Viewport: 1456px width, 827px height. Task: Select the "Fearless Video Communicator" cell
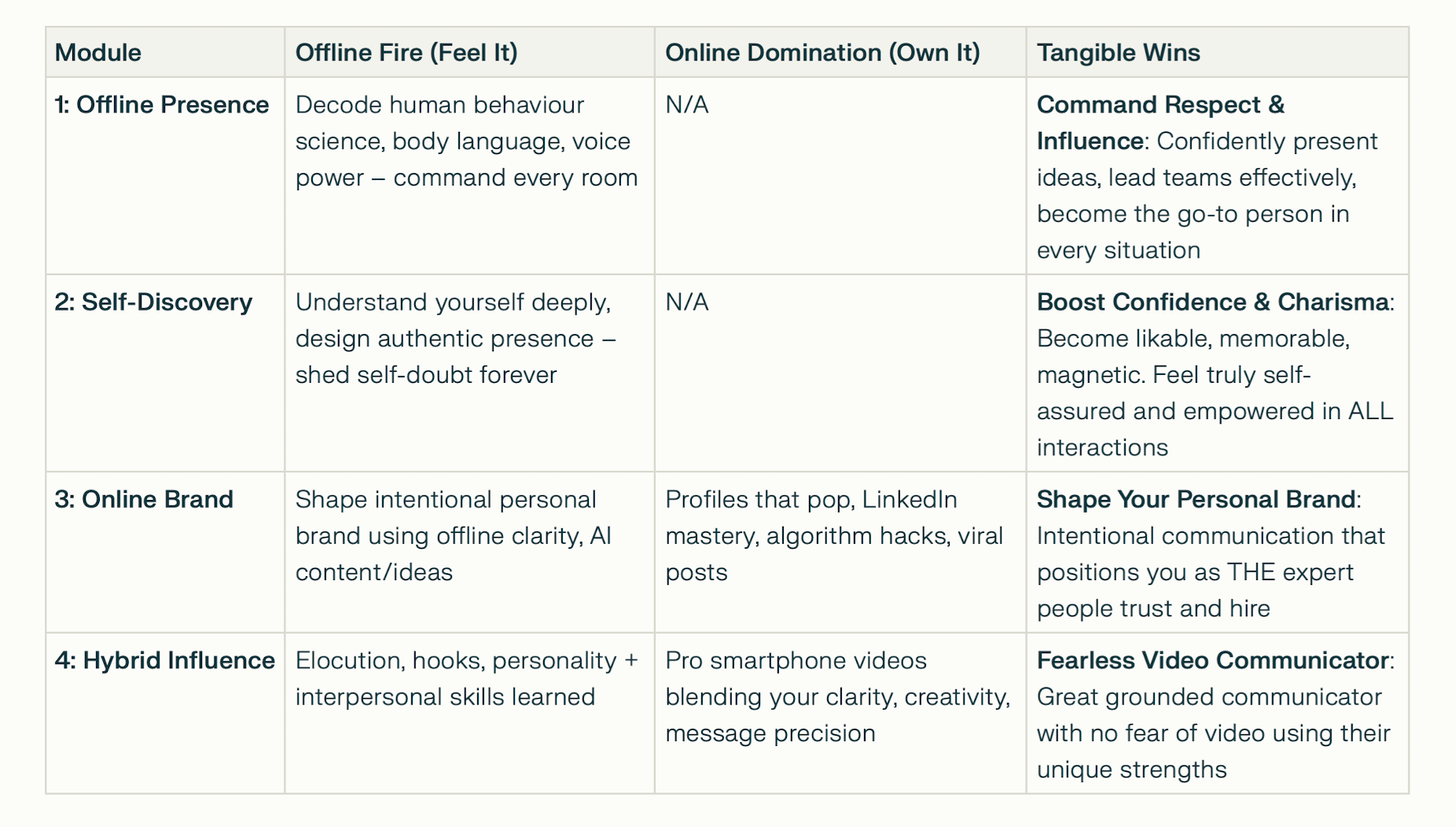(1213, 715)
